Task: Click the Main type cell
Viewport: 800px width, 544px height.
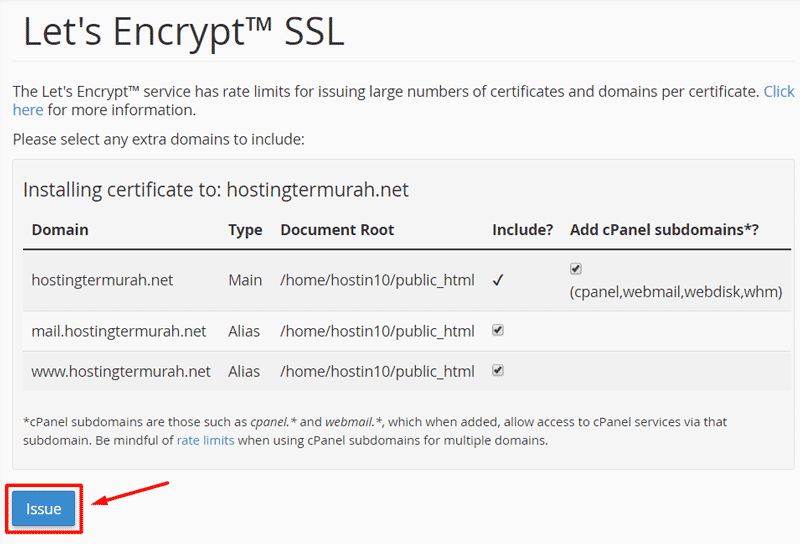Action: point(245,280)
